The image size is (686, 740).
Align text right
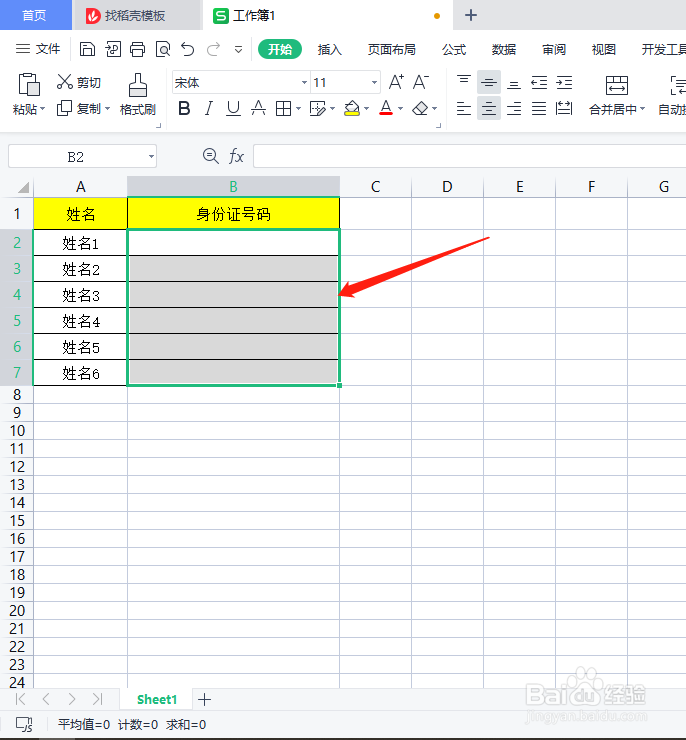click(x=514, y=109)
